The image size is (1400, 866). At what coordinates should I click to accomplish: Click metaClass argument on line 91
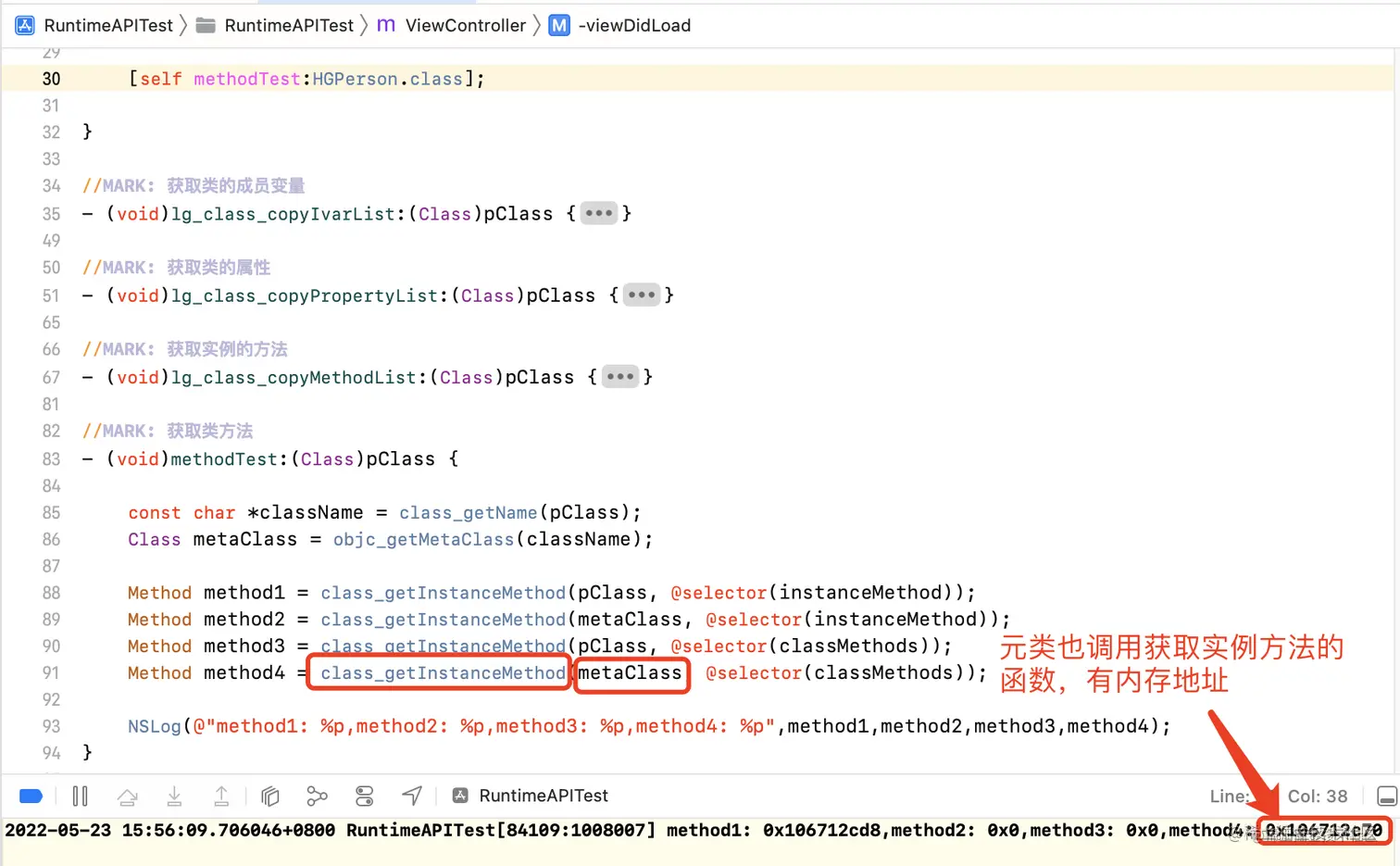pyautogui.click(x=631, y=673)
